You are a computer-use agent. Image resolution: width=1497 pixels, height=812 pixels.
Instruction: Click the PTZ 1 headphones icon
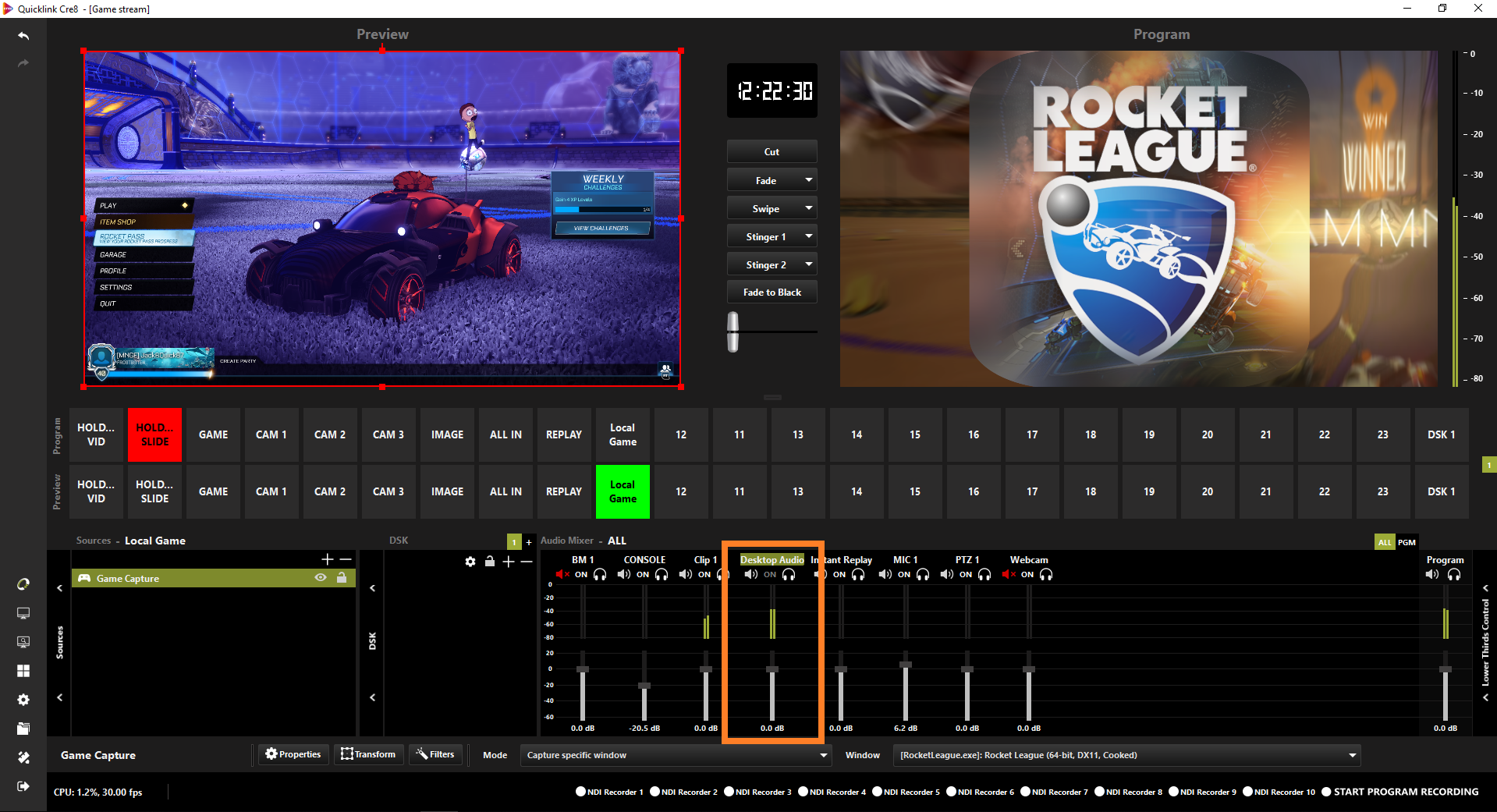click(x=984, y=575)
